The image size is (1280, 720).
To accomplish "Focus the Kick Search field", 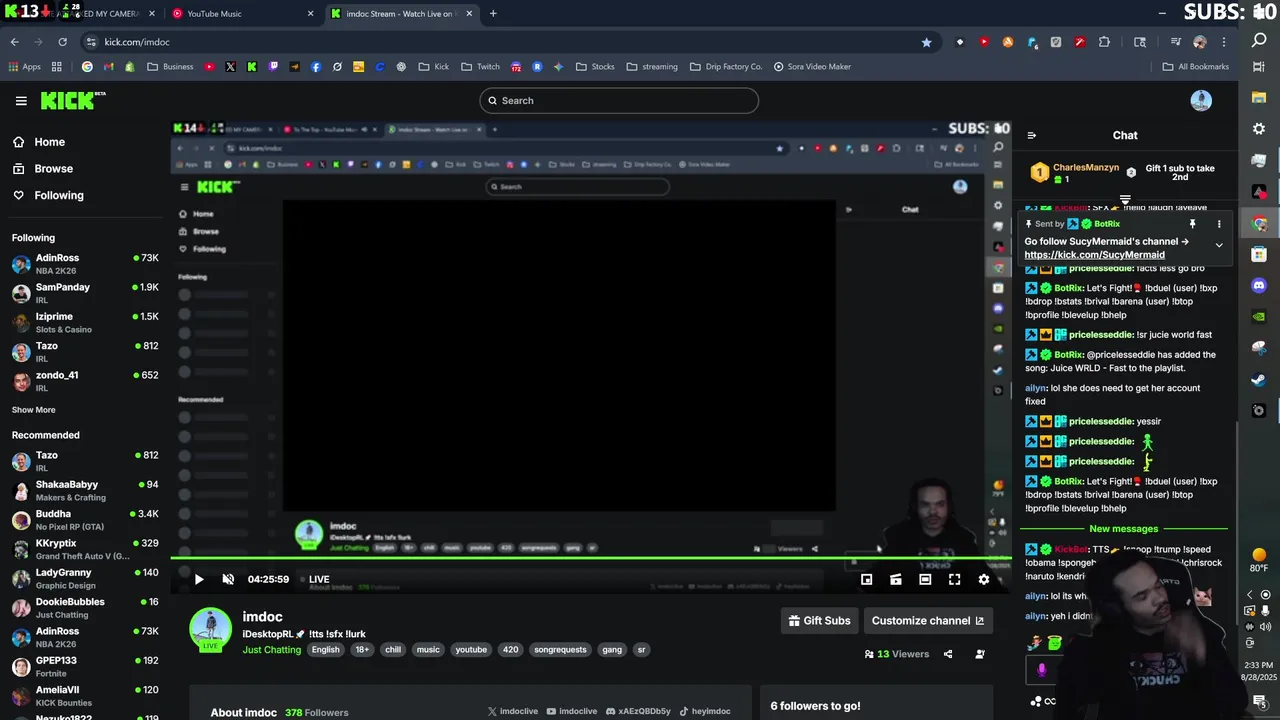I will click(x=619, y=100).
